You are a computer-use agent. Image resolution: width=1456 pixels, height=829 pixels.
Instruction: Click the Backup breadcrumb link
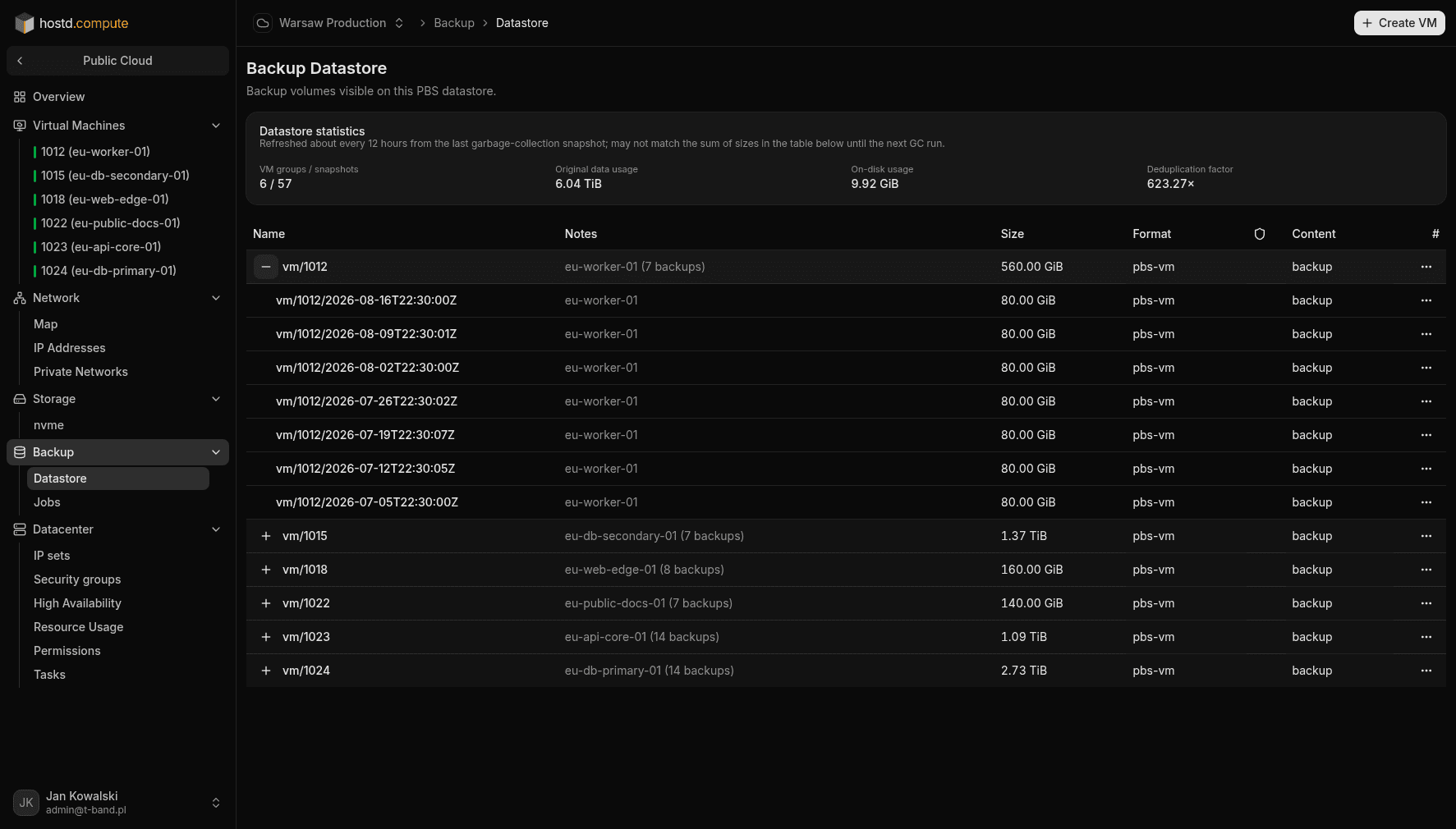454,23
